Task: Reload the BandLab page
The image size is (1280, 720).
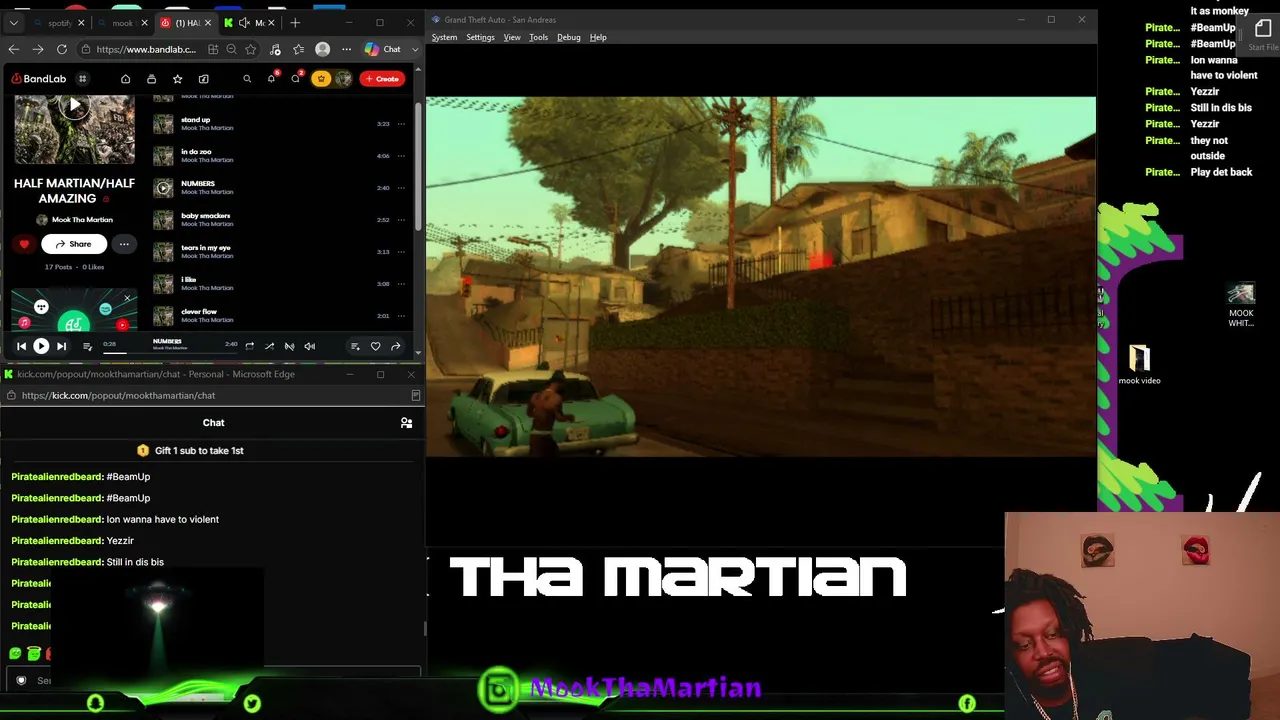Action: [x=62, y=49]
